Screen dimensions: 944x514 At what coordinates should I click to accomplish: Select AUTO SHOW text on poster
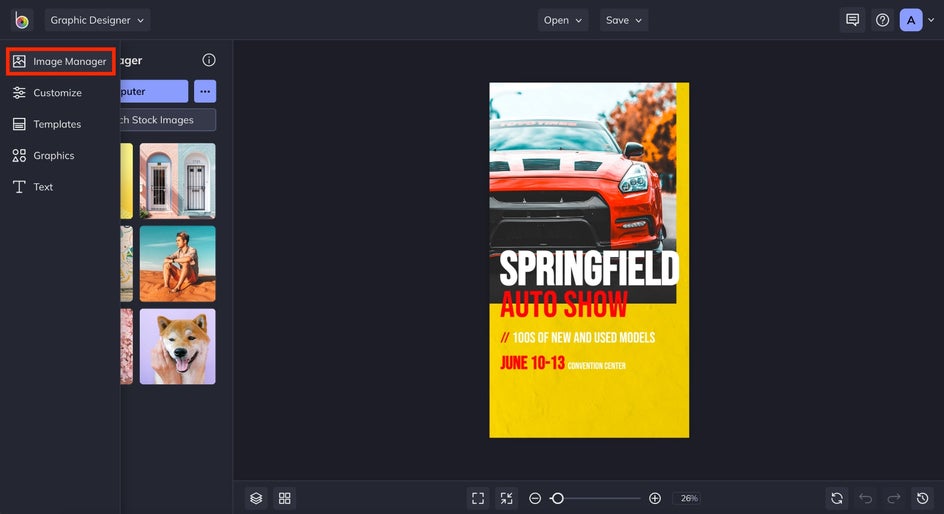tap(564, 304)
